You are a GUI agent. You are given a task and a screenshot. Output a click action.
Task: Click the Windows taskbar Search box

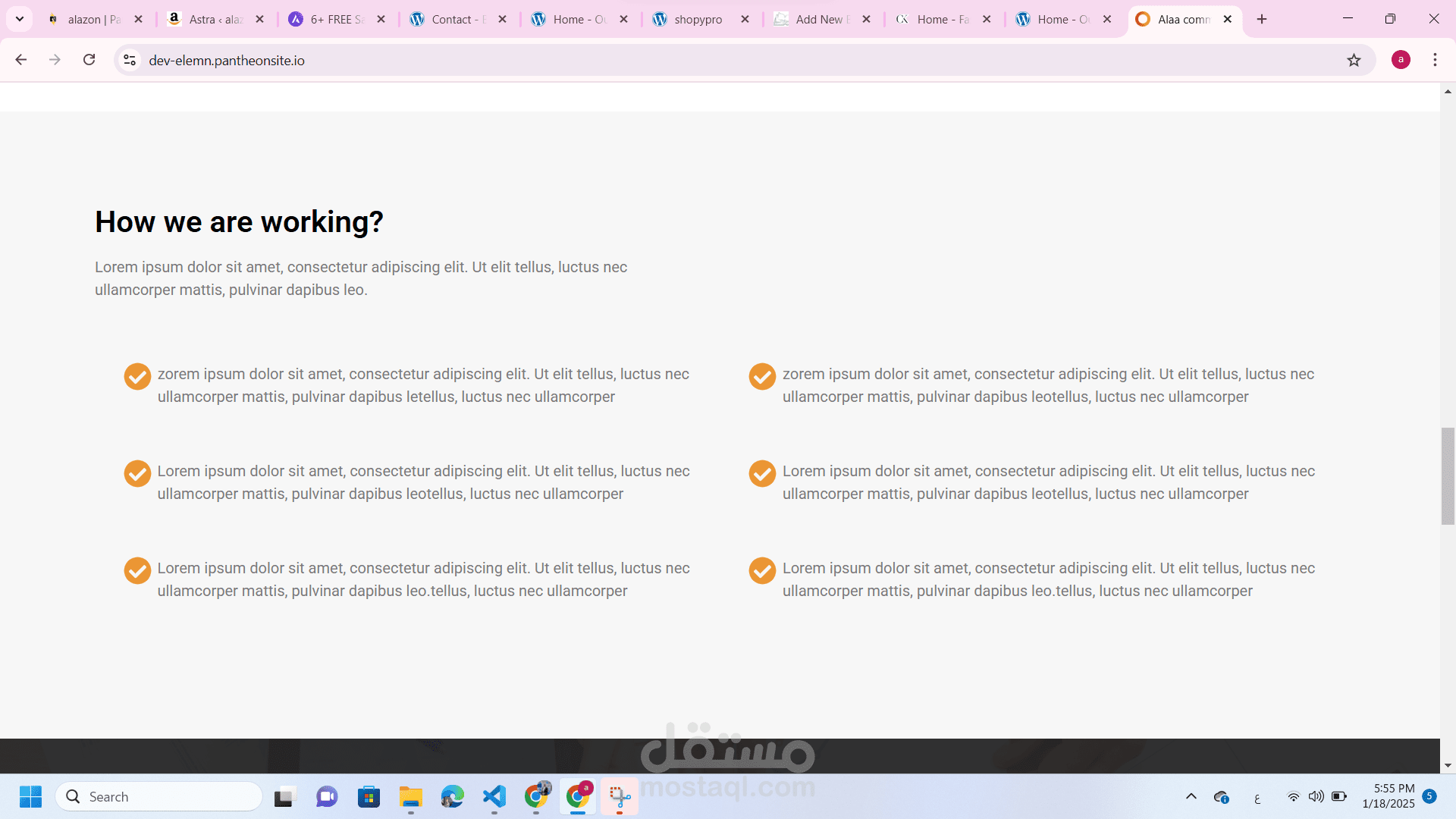159,796
